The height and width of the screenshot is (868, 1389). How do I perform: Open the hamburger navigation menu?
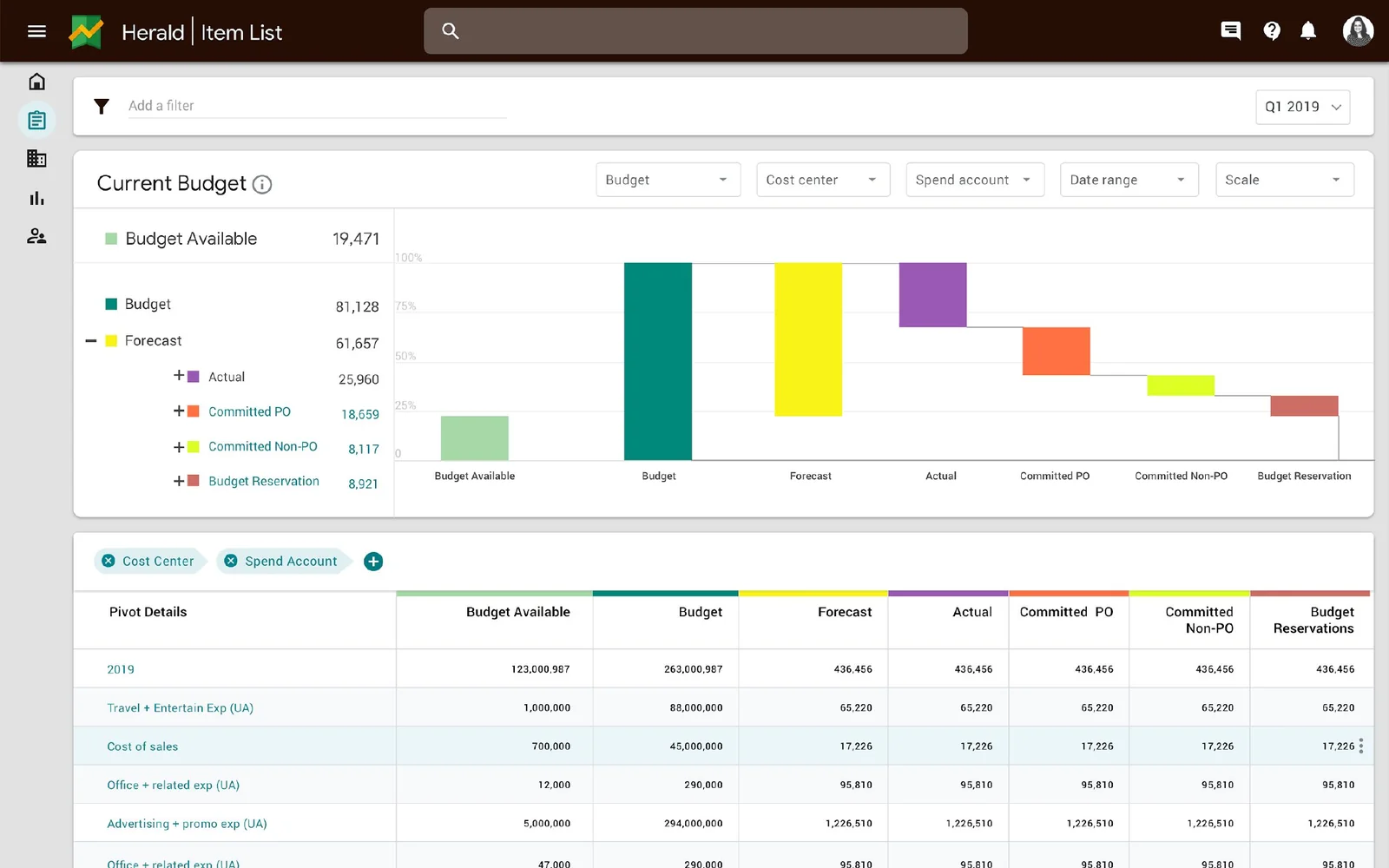(x=36, y=32)
